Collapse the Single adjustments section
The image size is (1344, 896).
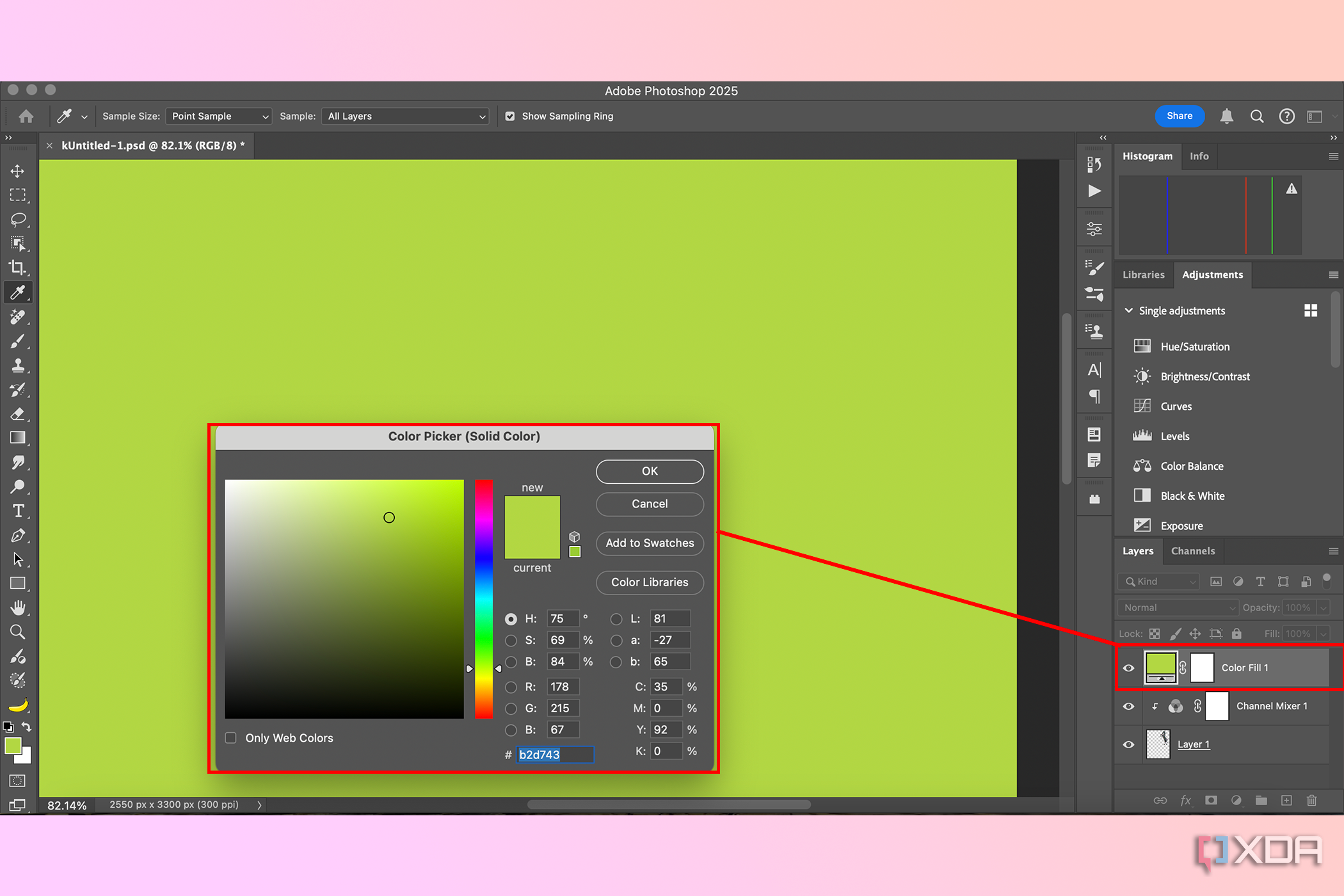point(1128,310)
